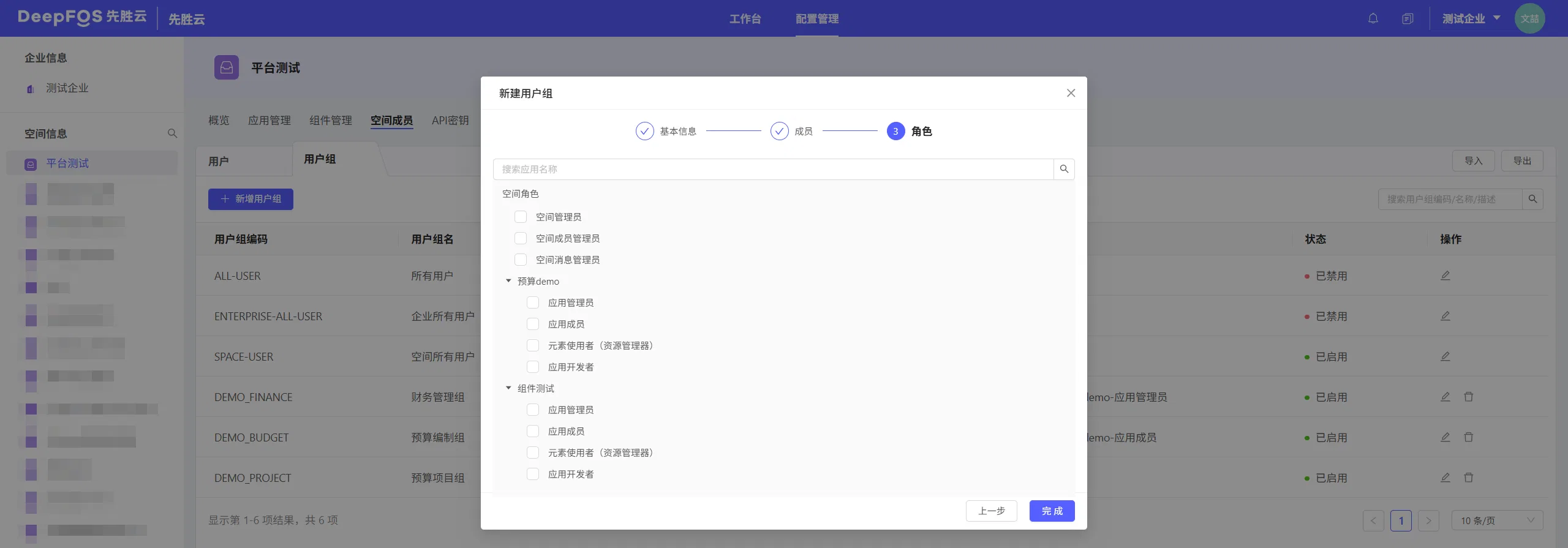Close the 新建用户组 dialog

1071,93
